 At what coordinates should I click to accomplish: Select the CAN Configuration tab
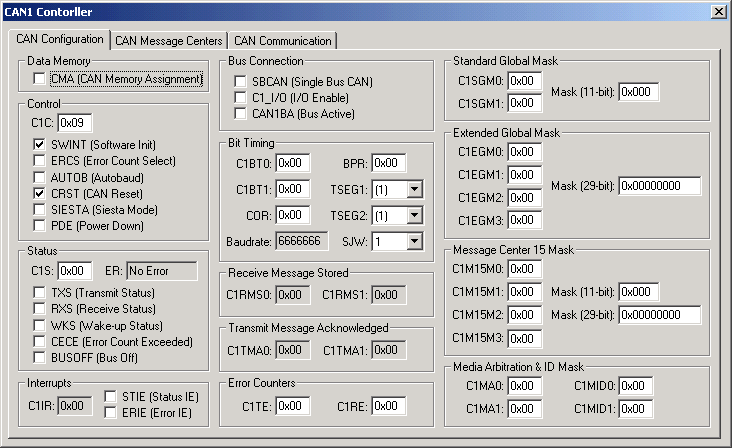pyautogui.click(x=59, y=39)
